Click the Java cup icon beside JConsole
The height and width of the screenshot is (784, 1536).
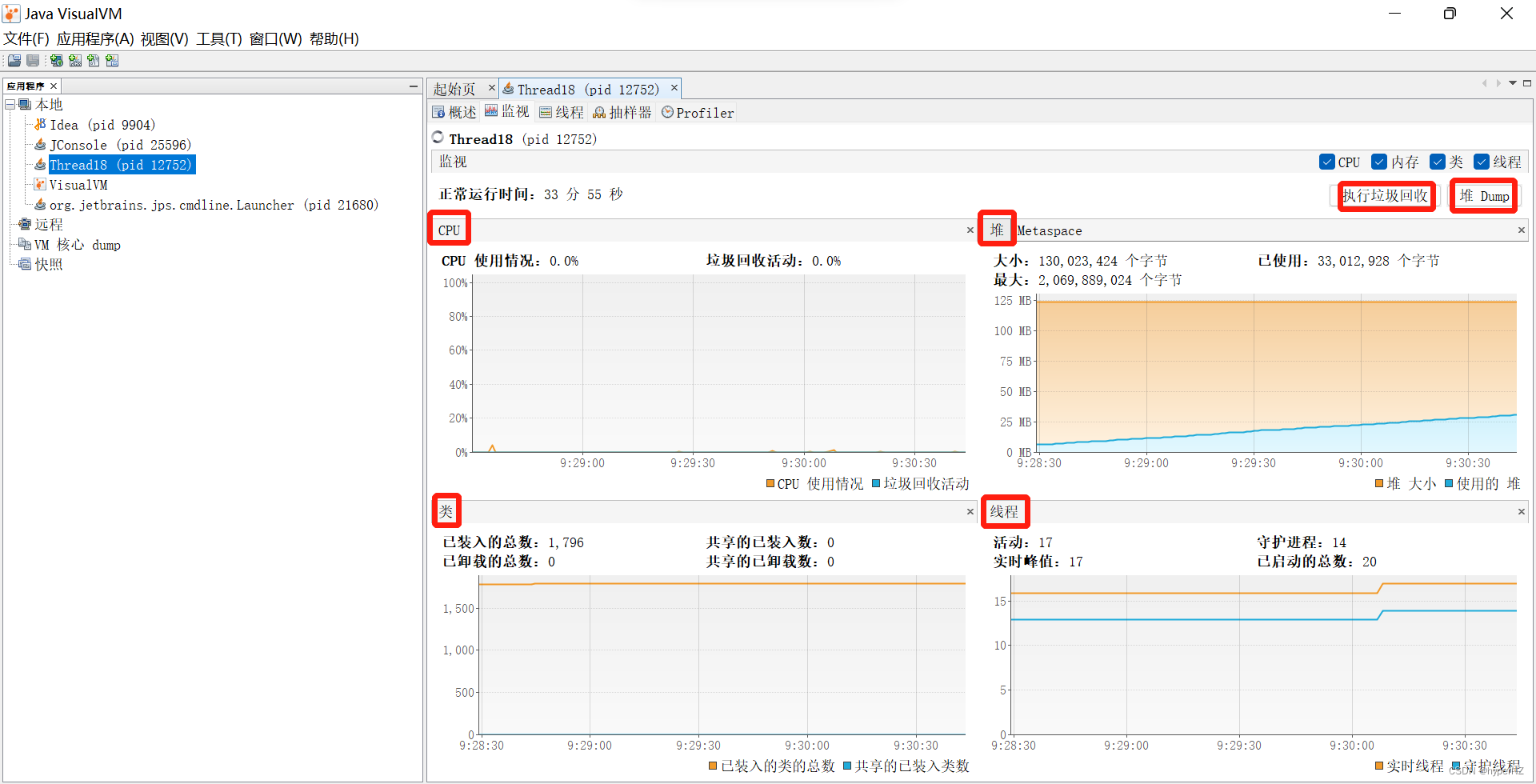tap(40, 145)
